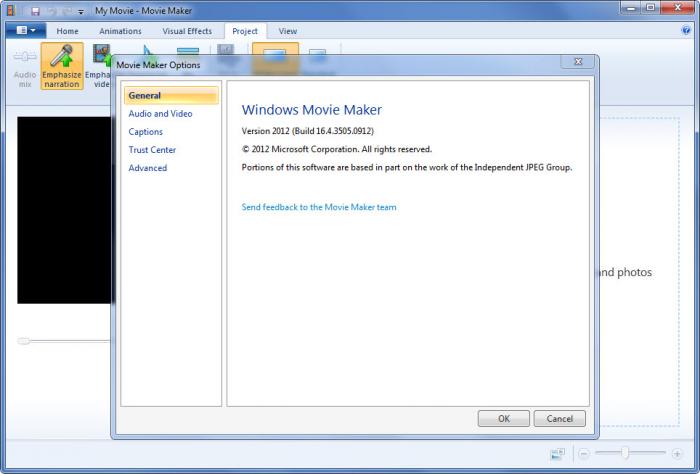Screen dimensions: 700x474
Task: Click the thumbnail size icon in the status bar
Action: tap(558, 454)
